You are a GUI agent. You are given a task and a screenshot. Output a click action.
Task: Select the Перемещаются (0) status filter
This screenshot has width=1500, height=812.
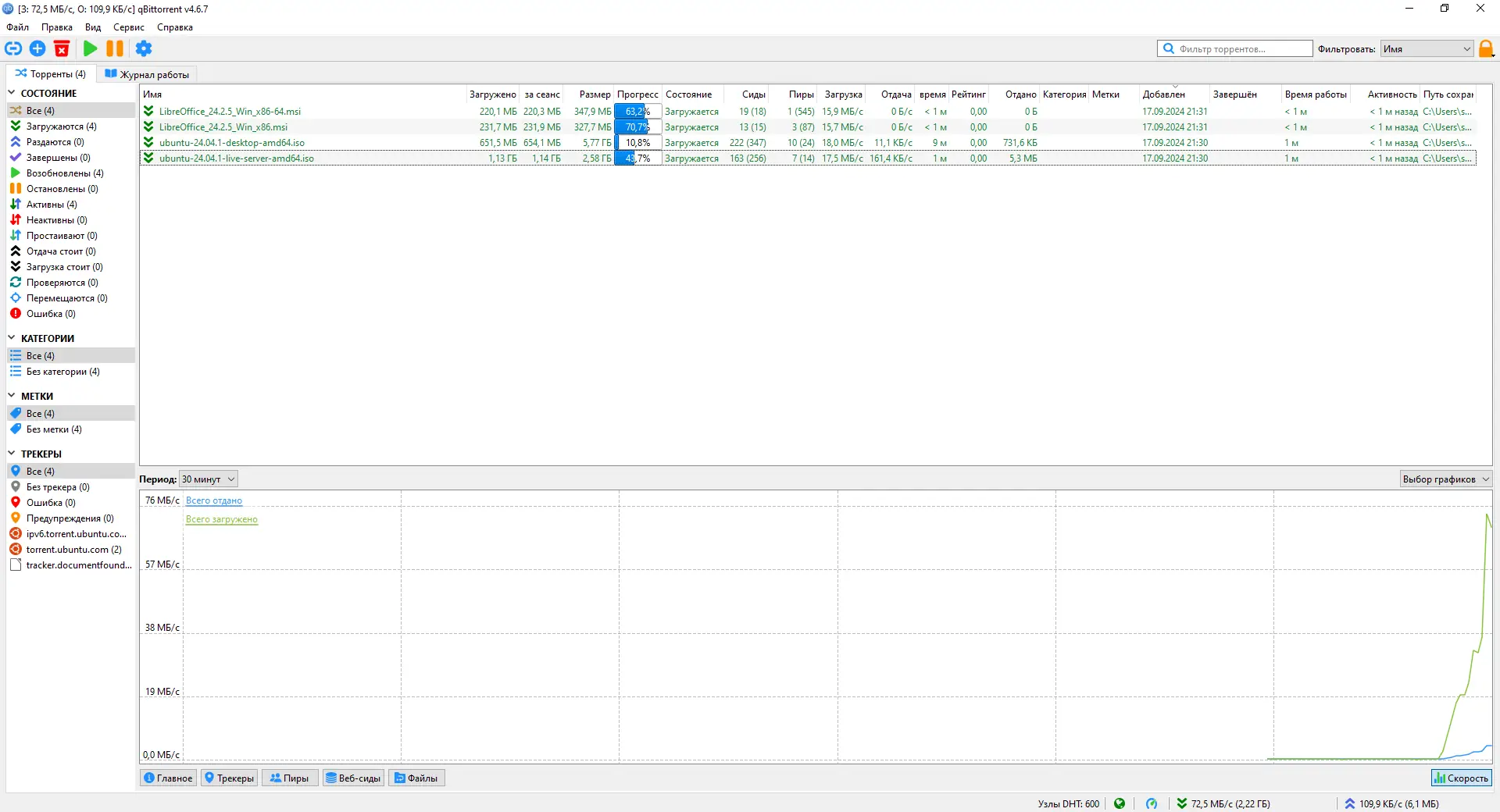point(71,298)
